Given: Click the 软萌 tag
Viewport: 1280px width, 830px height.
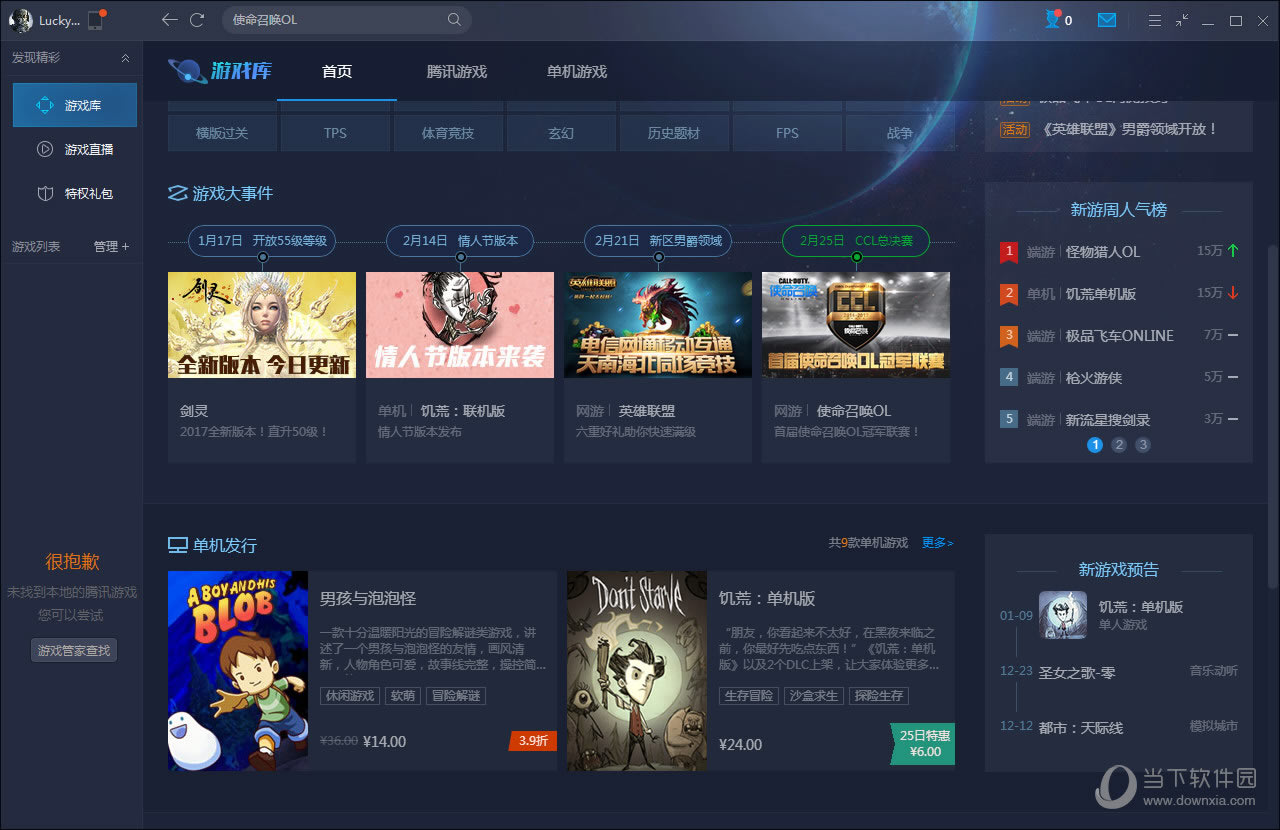Looking at the screenshot, I should point(402,696).
